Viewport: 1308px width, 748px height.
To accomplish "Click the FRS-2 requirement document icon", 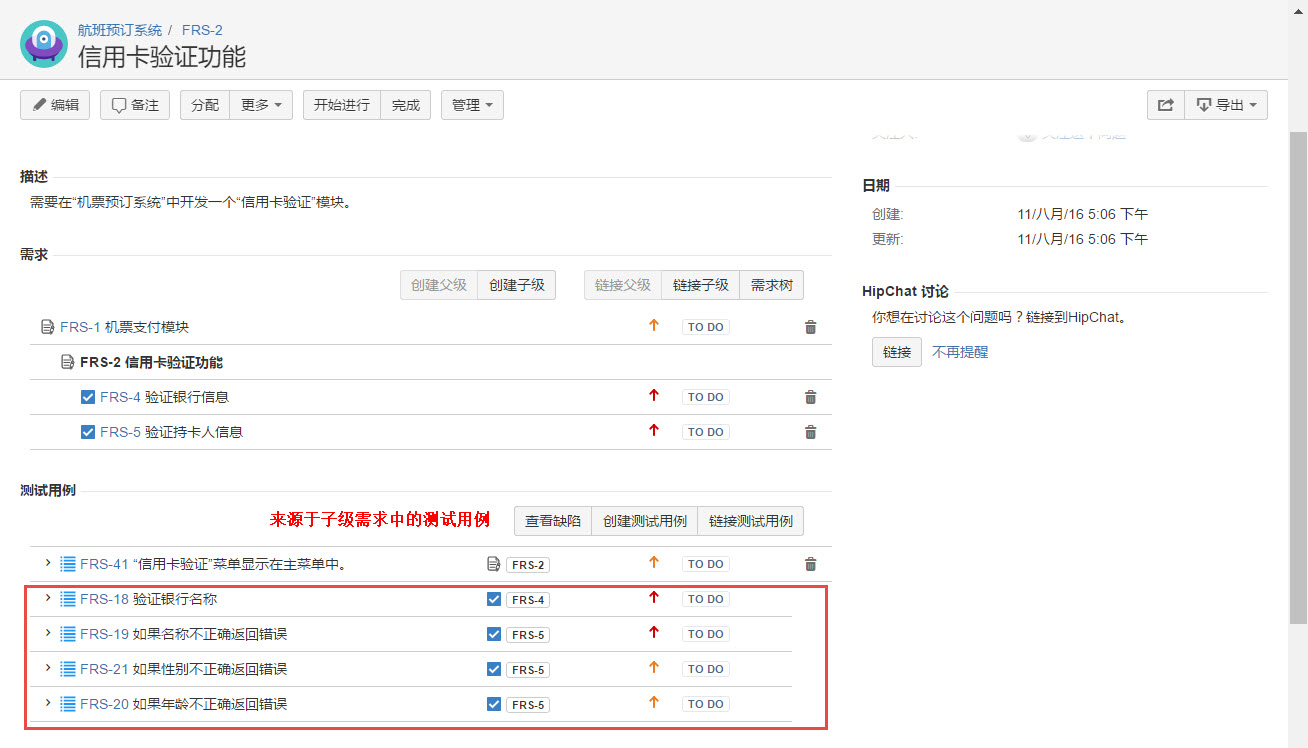I will (67, 362).
